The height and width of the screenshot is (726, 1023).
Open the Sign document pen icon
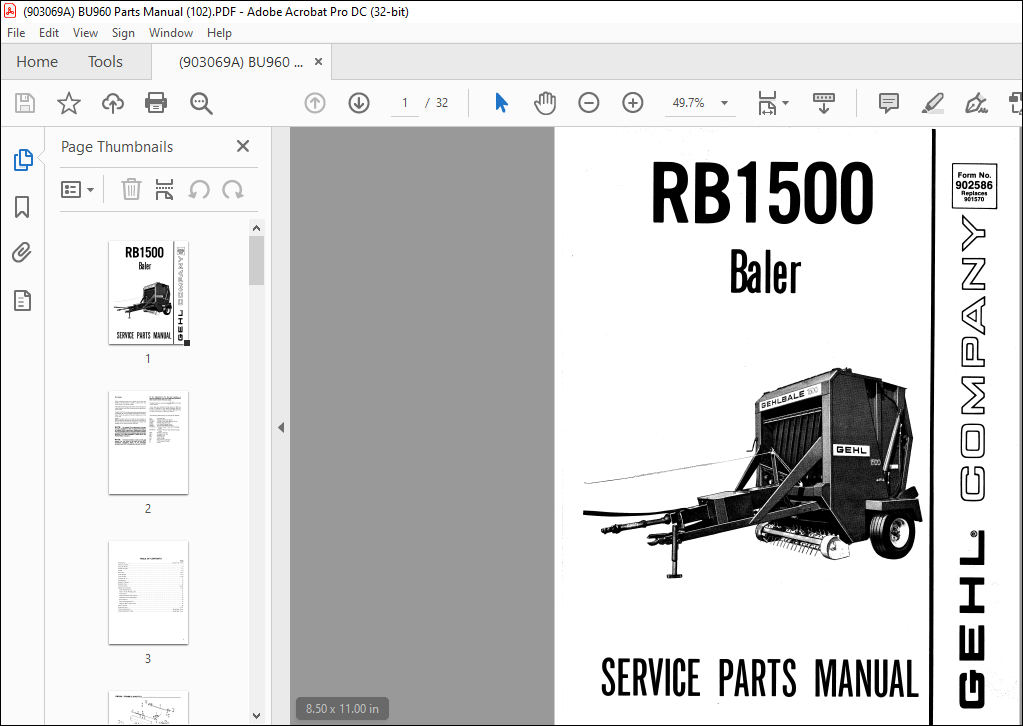pyautogui.click(x=976, y=103)
